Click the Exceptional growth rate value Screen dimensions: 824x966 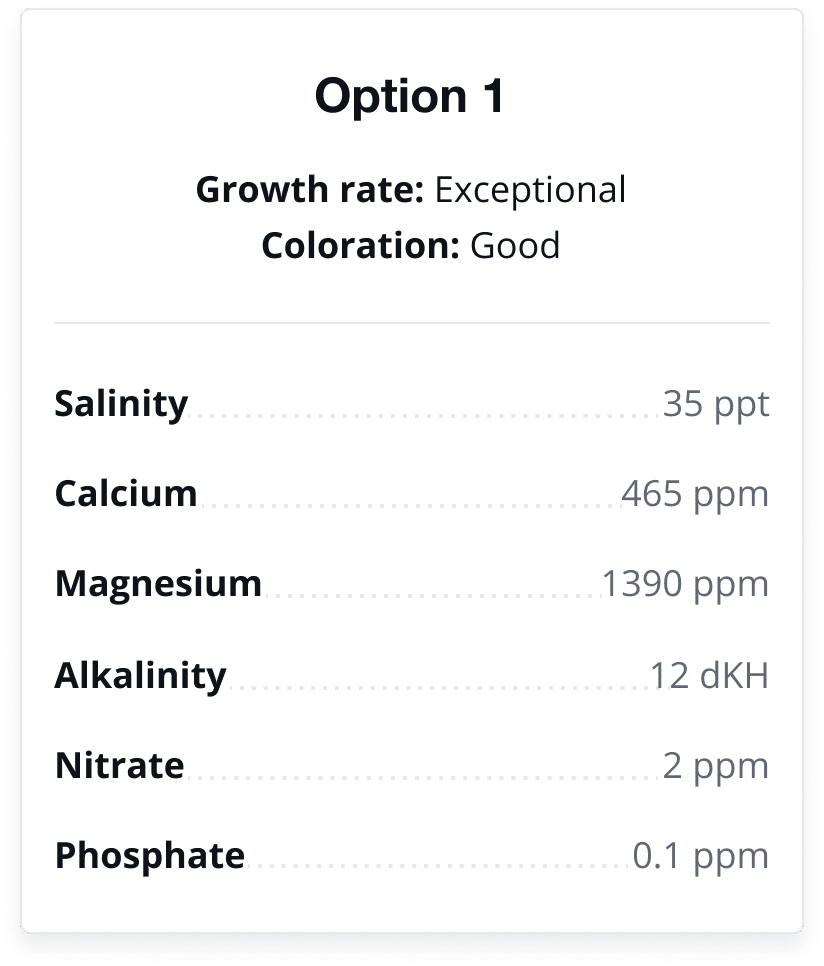tap(531, 190)
